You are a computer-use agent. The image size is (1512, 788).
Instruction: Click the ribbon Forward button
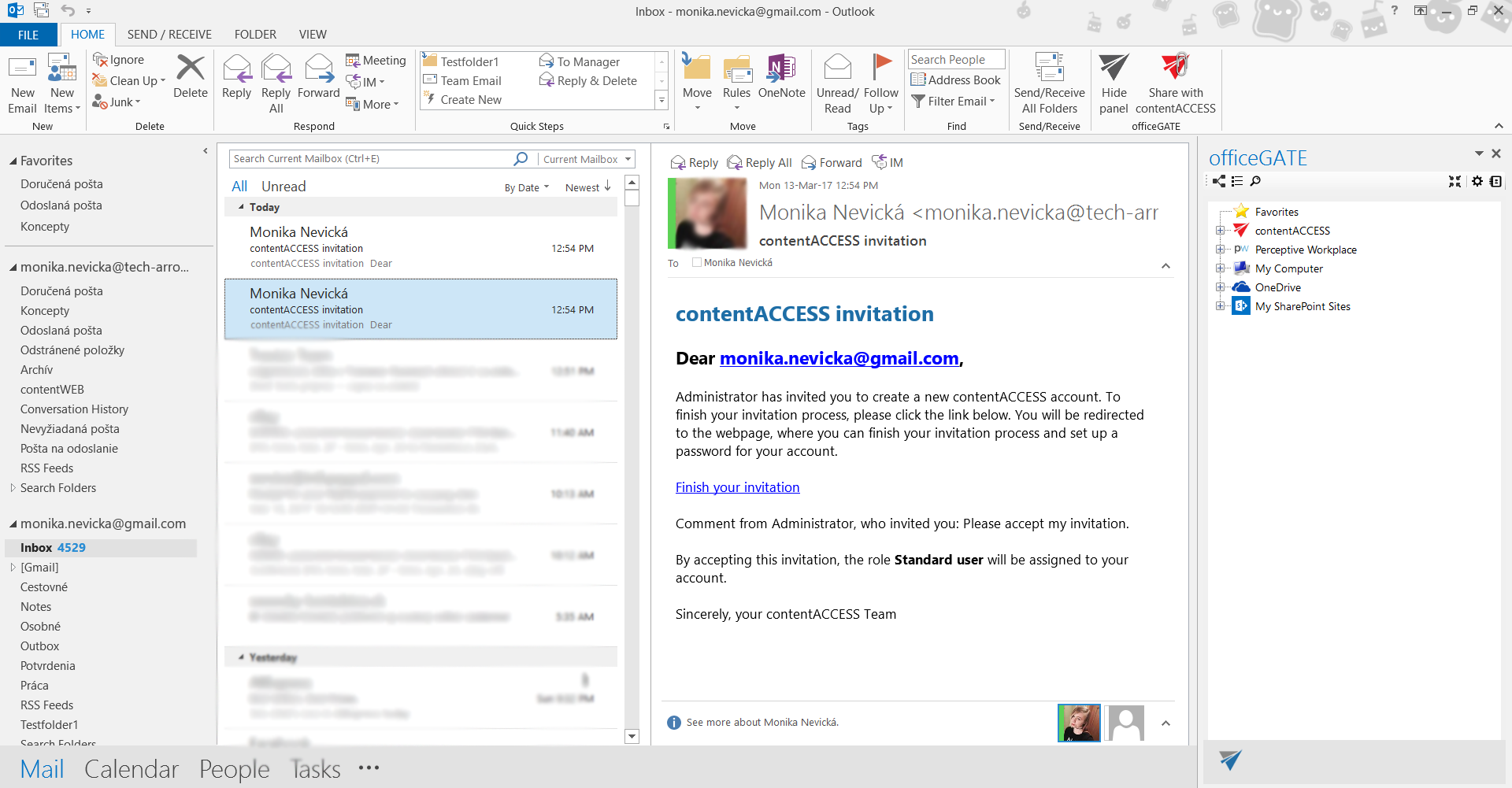(x=318, y=76)
